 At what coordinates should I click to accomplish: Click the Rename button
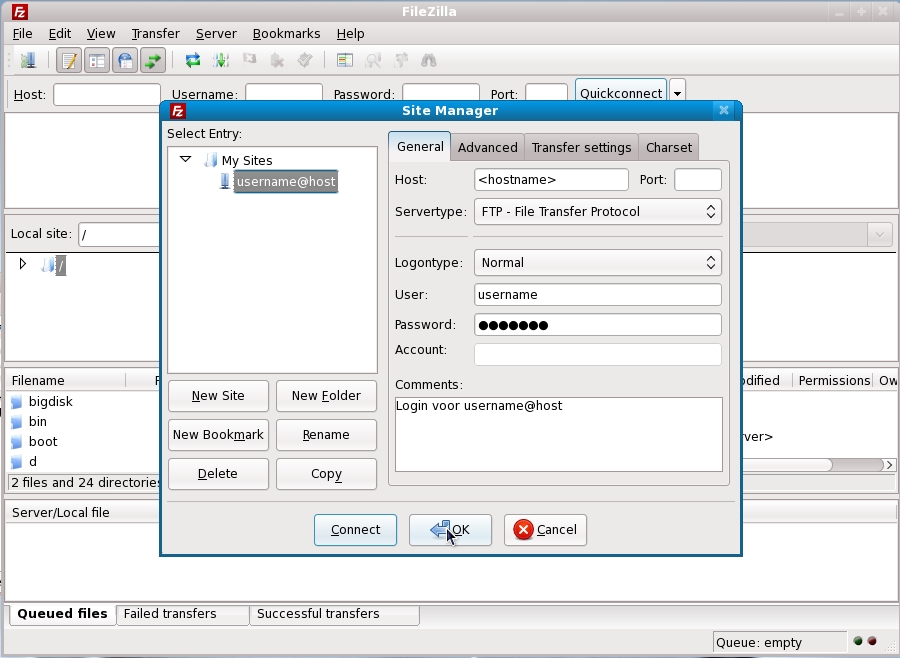coord(326,435)
